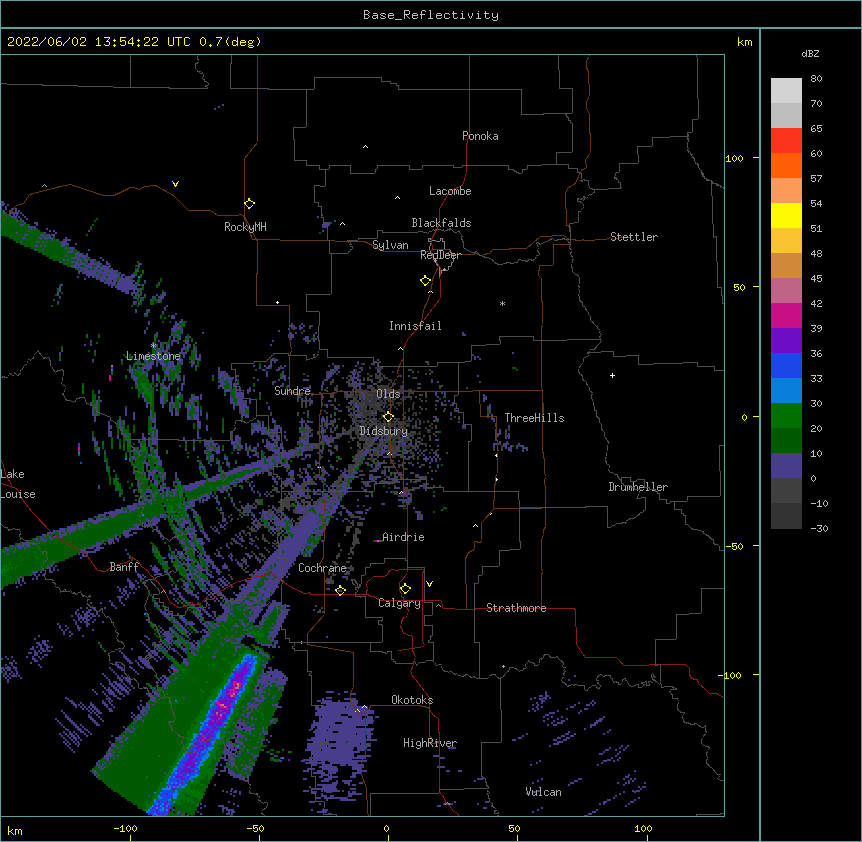Click the Sundre town label
The image size is (862, 842).
(292, 391)
